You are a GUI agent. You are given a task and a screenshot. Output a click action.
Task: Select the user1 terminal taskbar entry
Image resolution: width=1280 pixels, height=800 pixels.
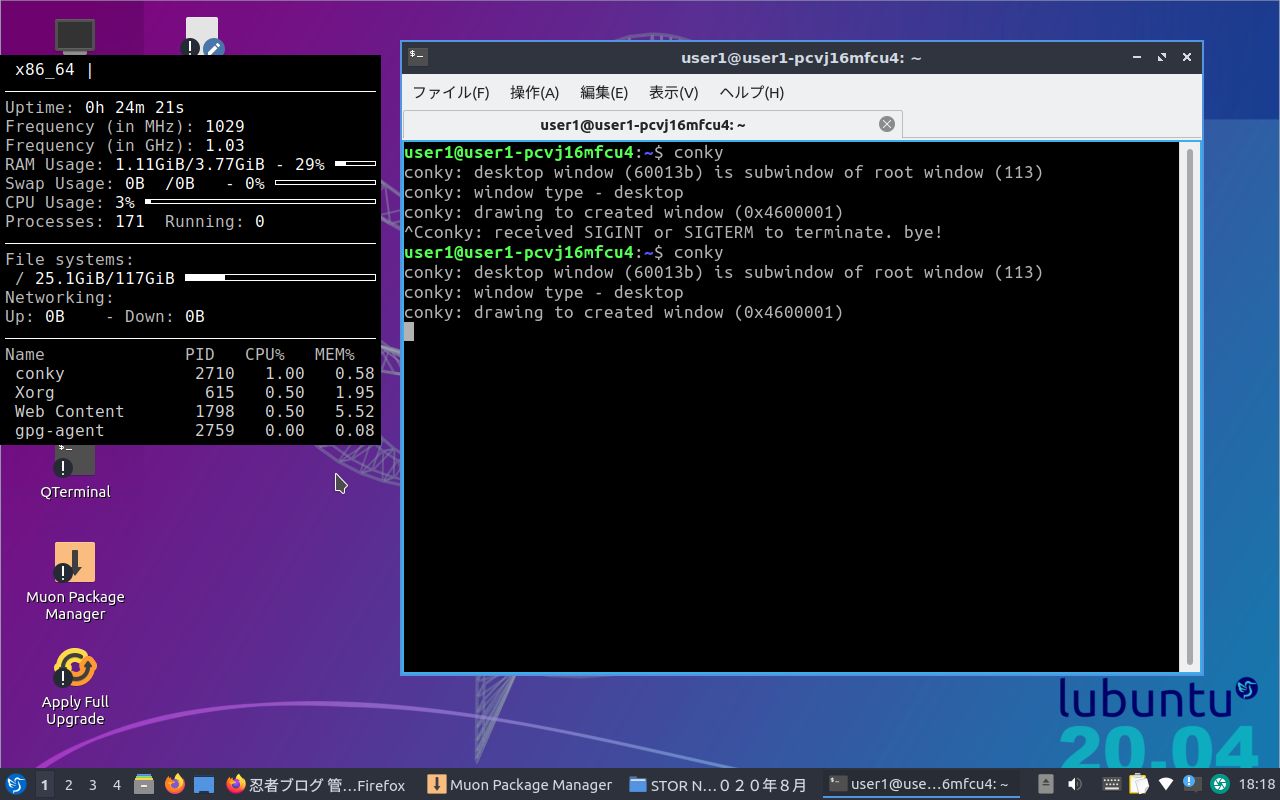coord(920,785)
